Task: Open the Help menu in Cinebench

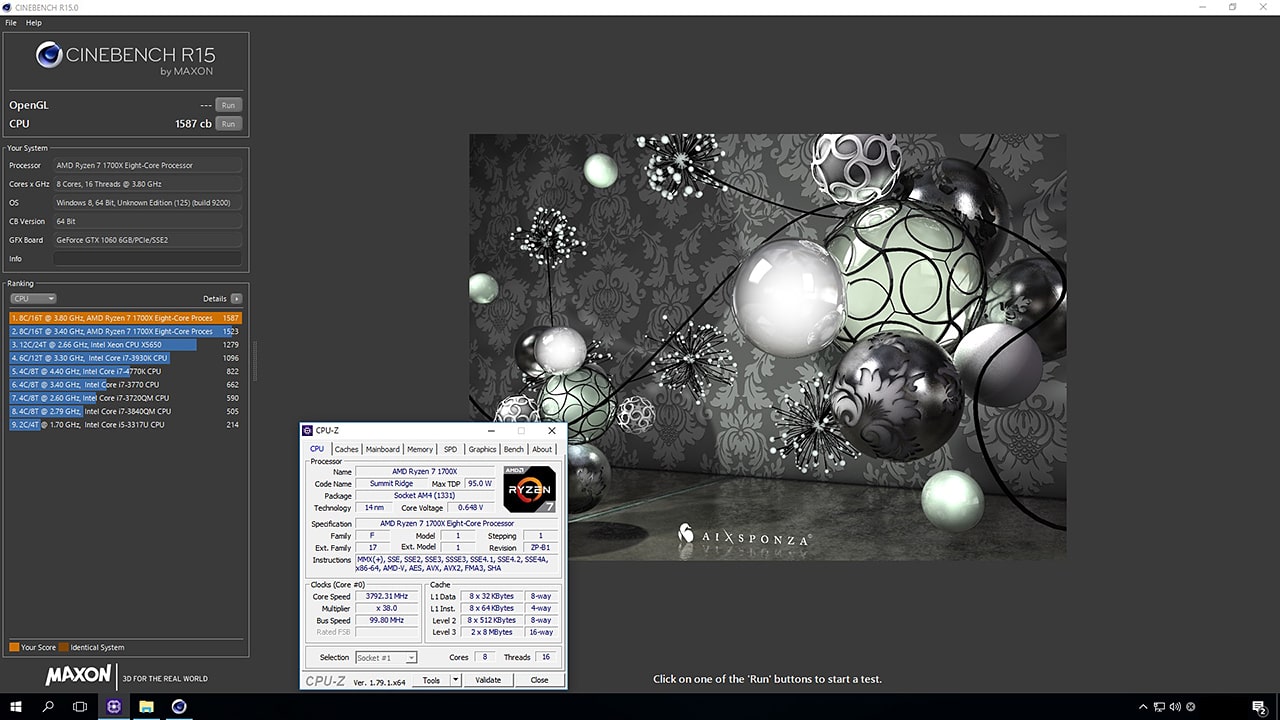Action: click(34, 23)
